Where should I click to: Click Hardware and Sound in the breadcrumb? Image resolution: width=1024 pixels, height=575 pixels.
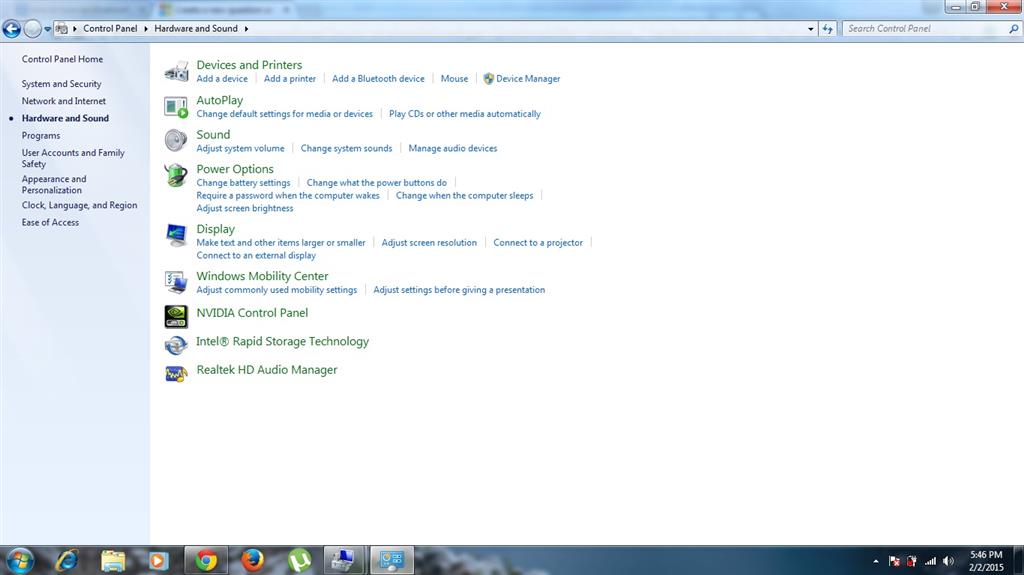[x=196, y=29]
